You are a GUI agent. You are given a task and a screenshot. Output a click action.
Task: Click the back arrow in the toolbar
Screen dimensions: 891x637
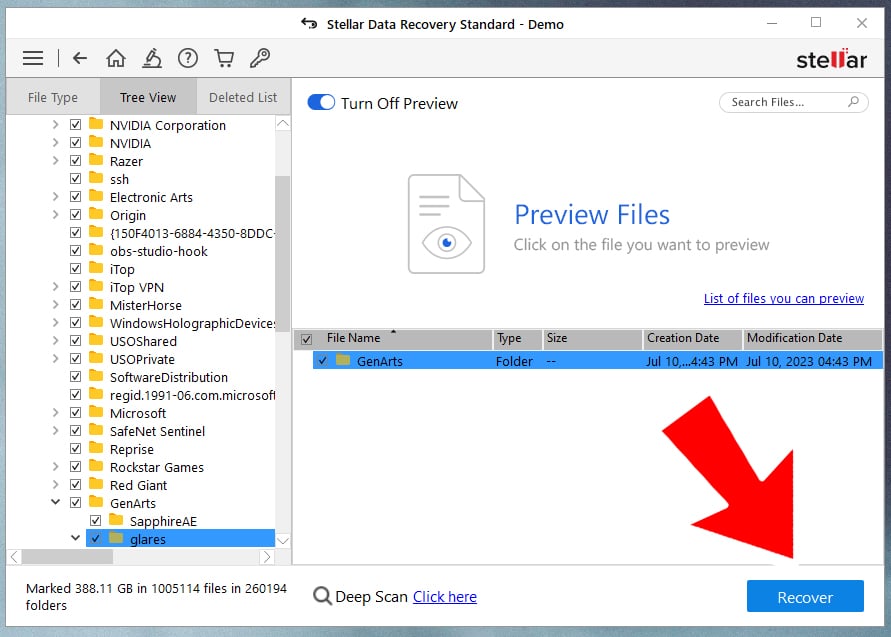tap(79, 57)
